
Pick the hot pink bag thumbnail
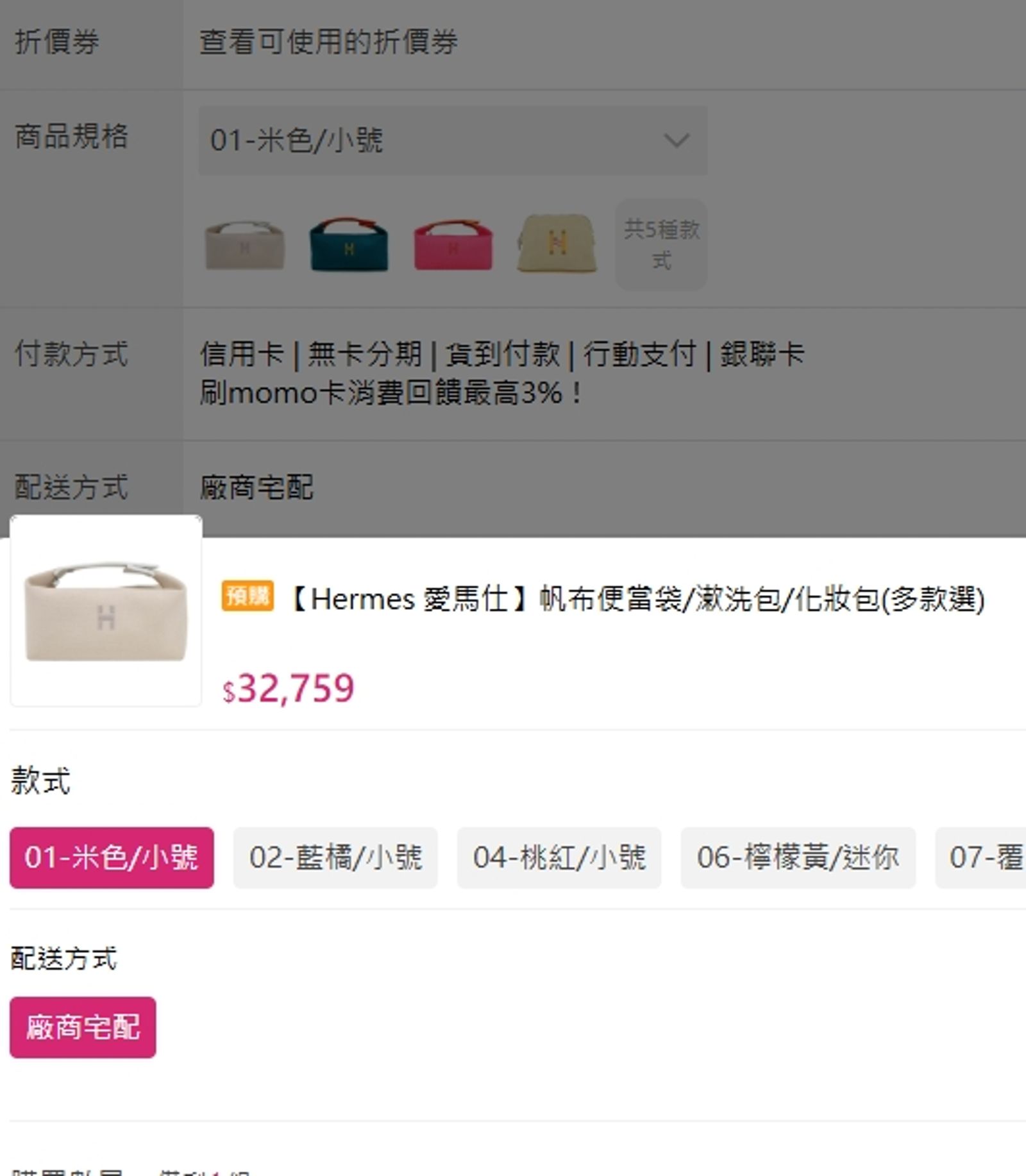pyautogui.click(x=453, y=245)
